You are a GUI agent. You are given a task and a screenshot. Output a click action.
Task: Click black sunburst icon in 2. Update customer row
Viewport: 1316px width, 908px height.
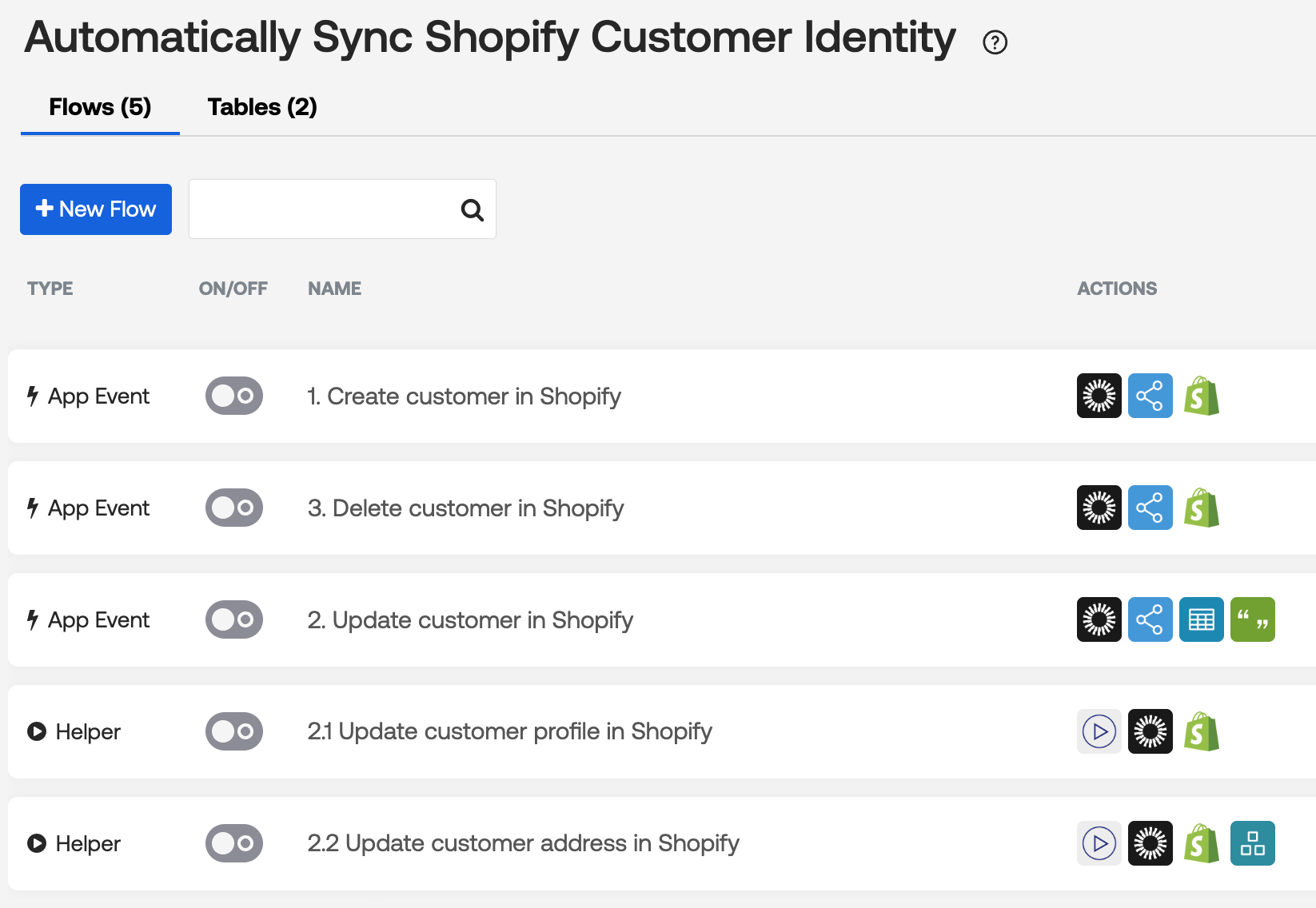point(1099,619)
